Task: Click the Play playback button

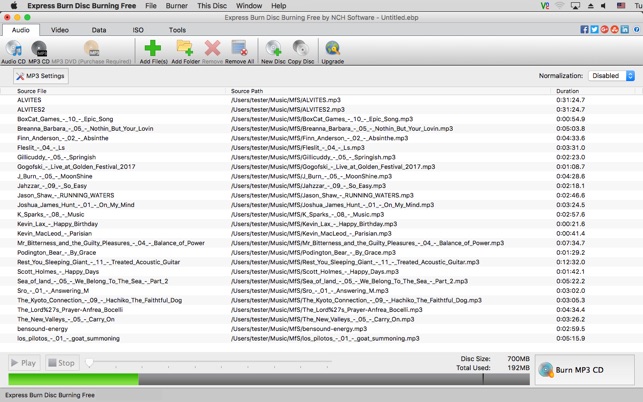Action: pos(24,363)
